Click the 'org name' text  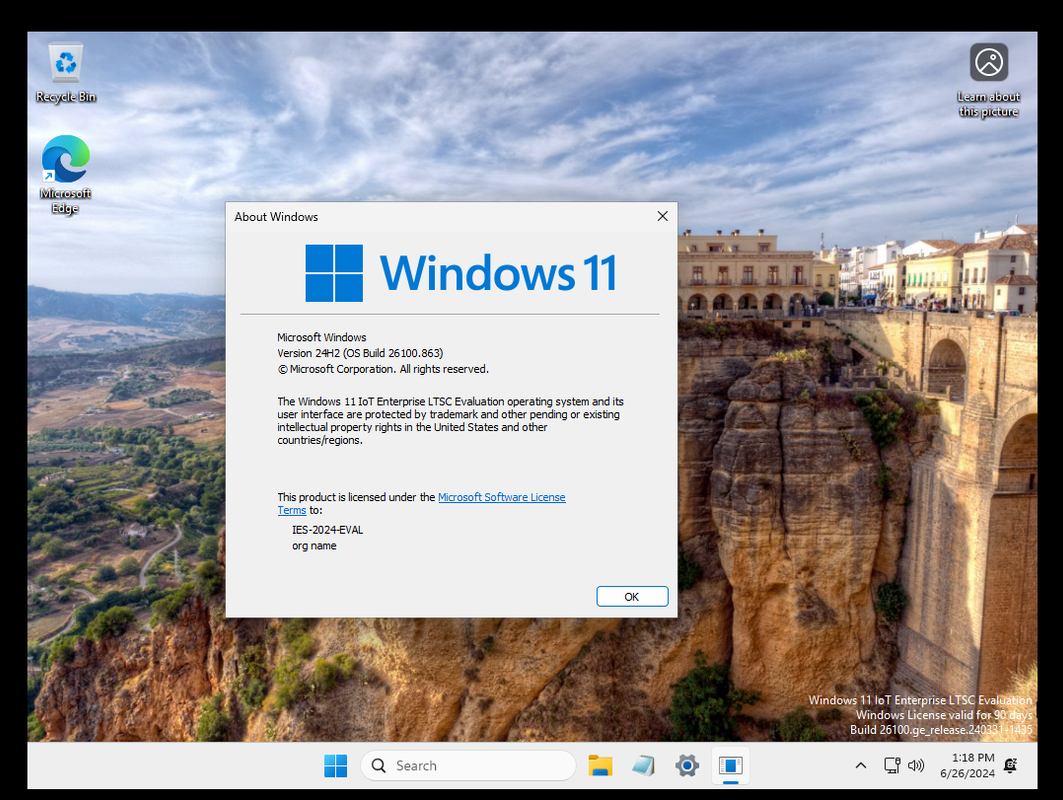(314, 546)
